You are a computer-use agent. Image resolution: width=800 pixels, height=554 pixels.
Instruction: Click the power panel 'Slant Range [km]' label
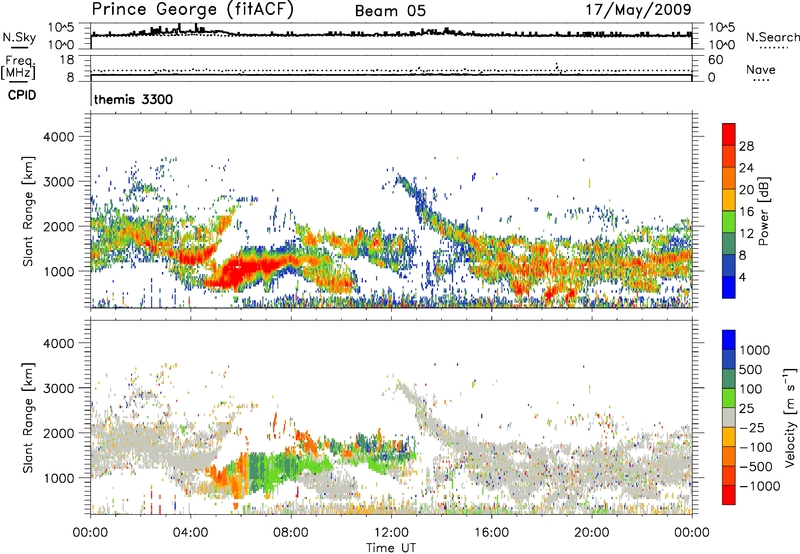28,211
